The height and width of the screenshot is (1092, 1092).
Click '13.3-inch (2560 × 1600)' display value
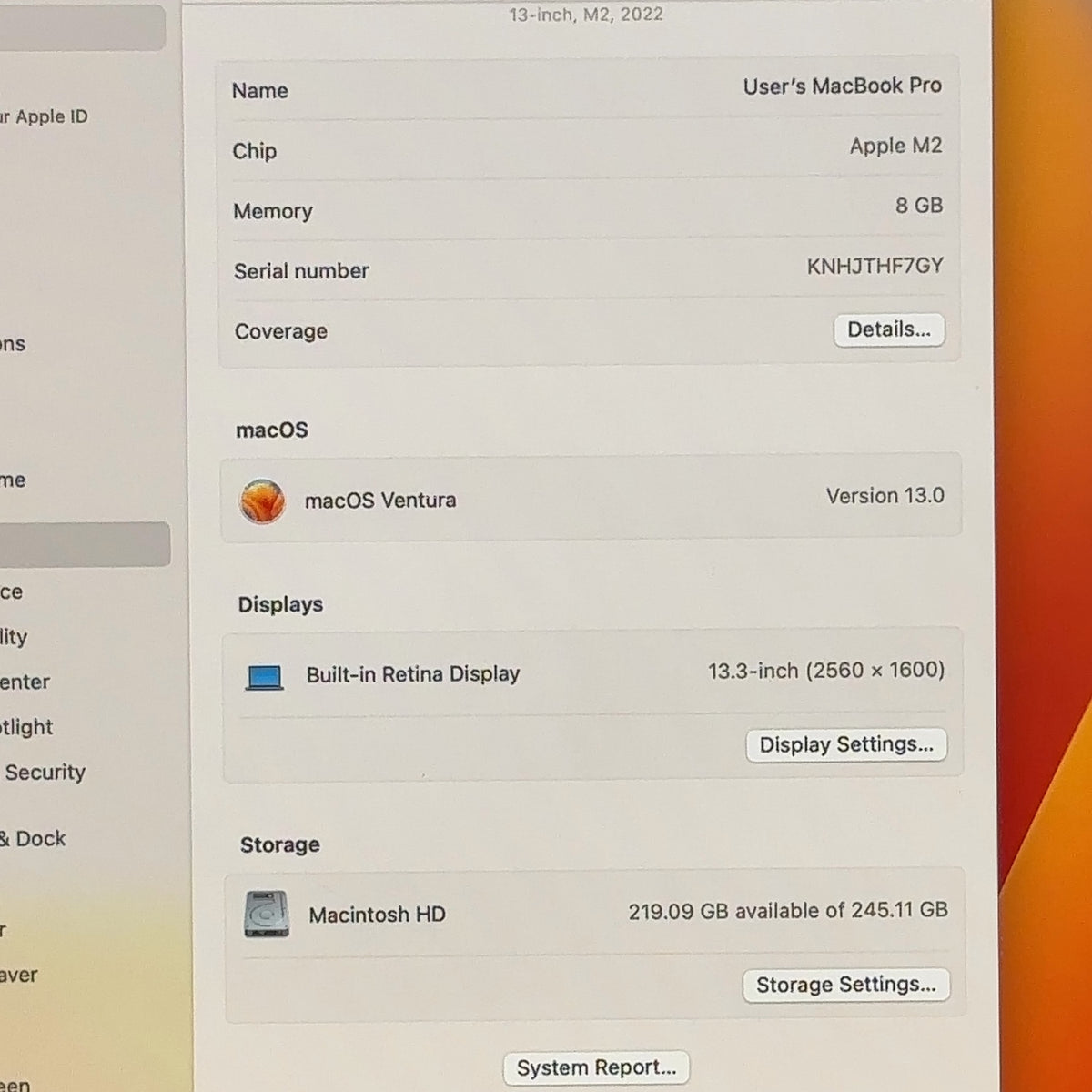click(826, 671)
